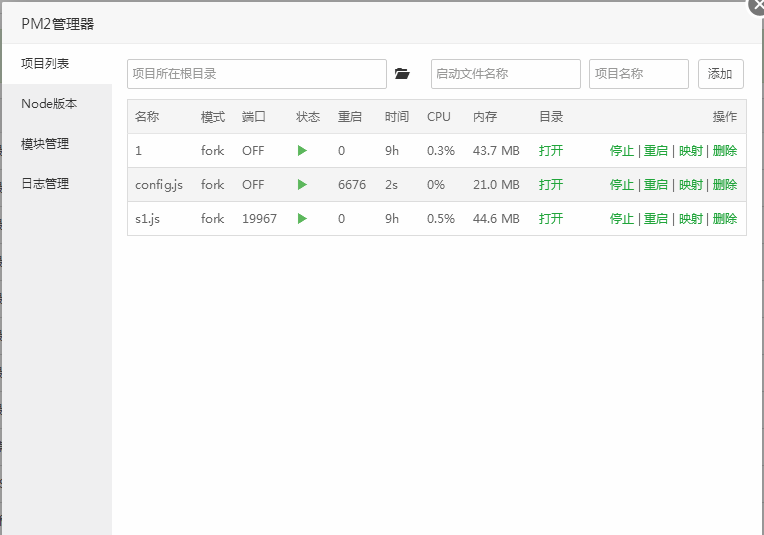Select the project name config.js
The image size is (764, 535).
tap(159, 185)
